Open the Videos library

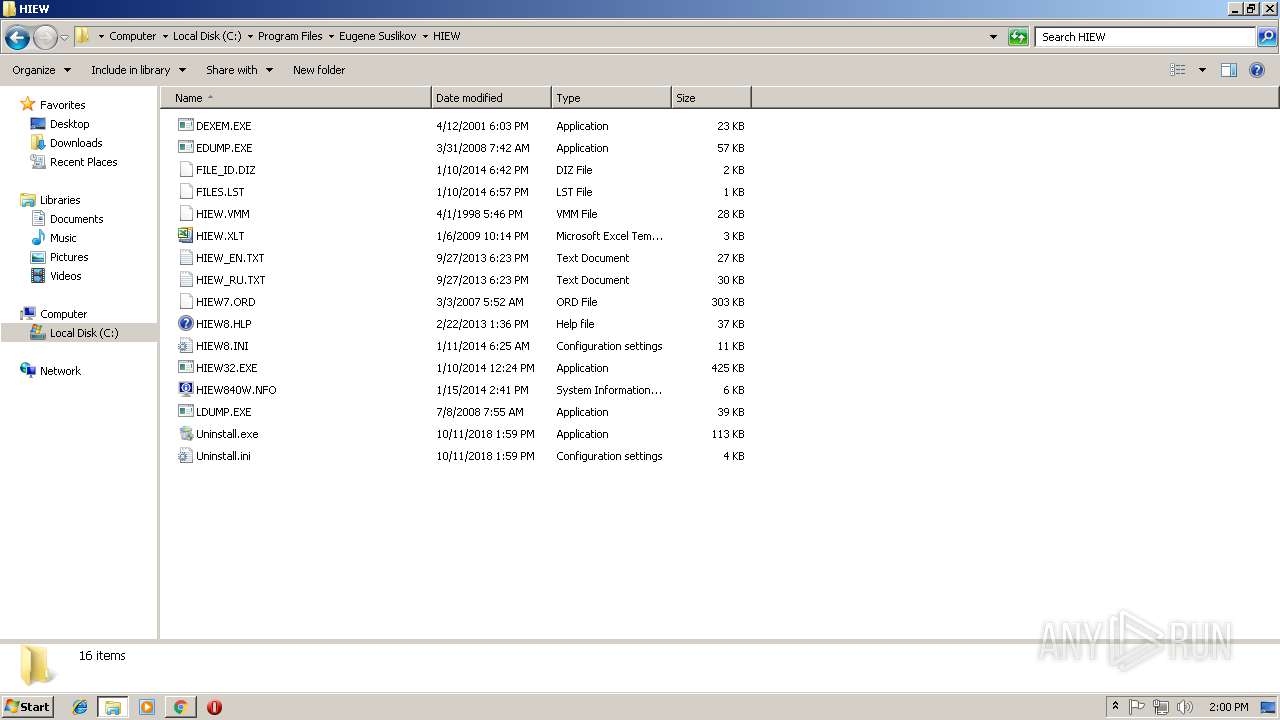click(x=66, y=276)
